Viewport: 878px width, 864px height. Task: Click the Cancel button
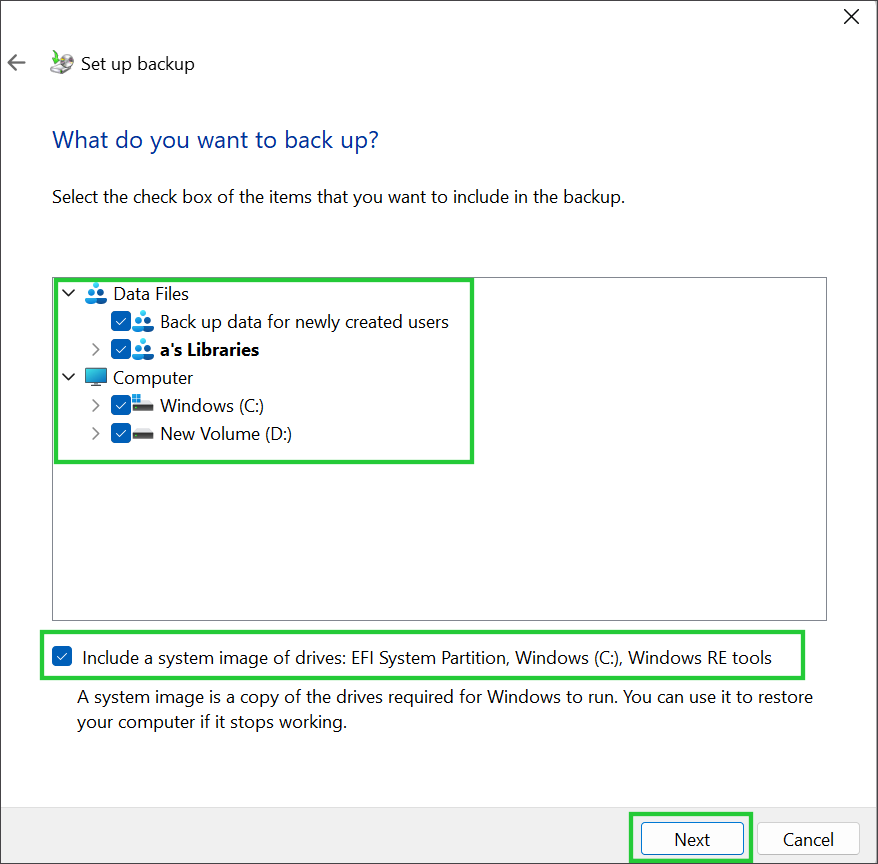(x=808, y=839)
